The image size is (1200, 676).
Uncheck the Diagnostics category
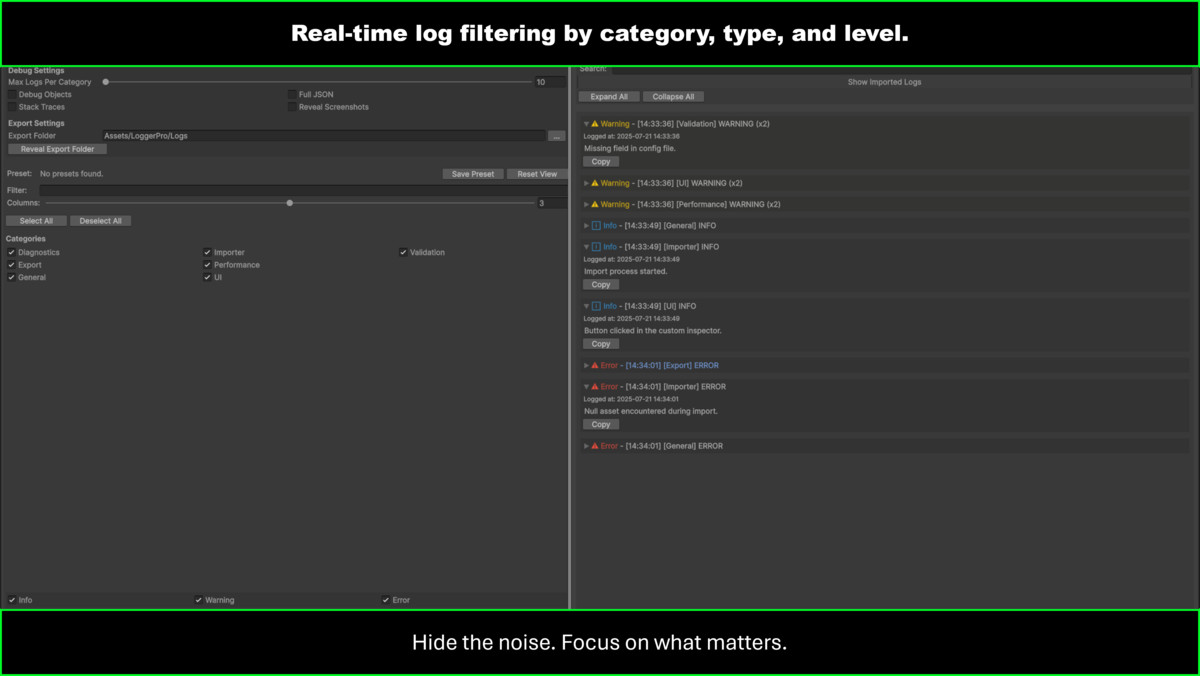(12, 252)
